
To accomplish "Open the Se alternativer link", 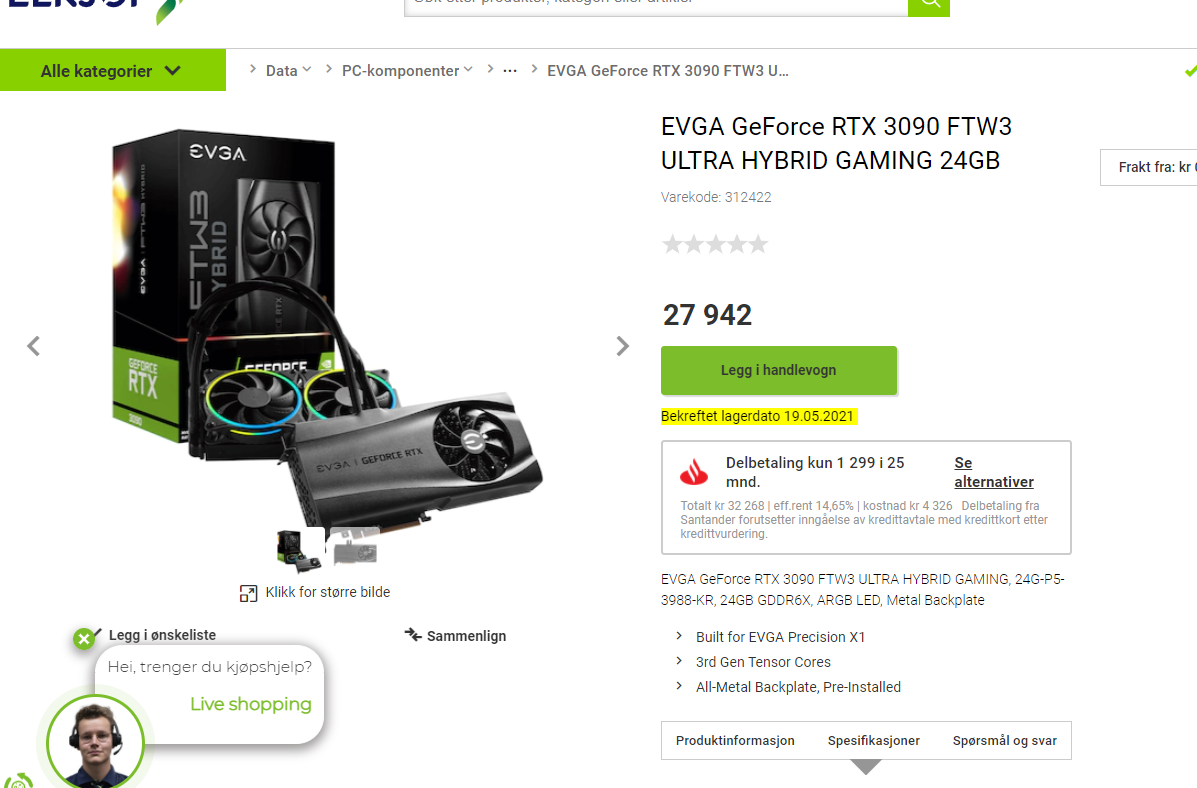I will click(993, 472).
